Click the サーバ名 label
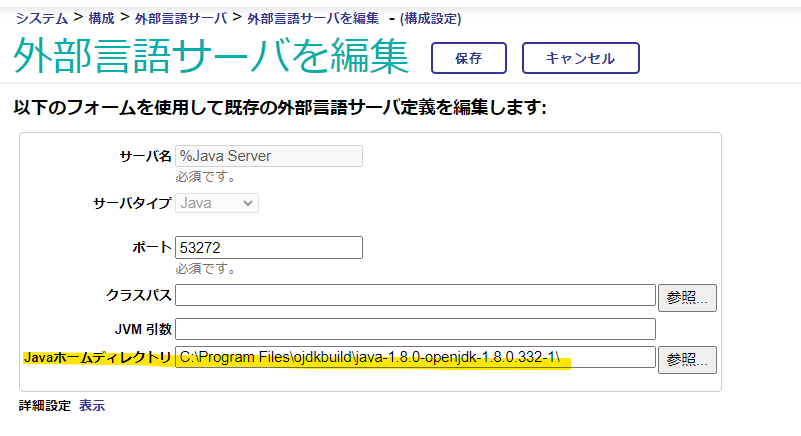The height and width of the screenshot is (436, 801). (x=145, y=156)
